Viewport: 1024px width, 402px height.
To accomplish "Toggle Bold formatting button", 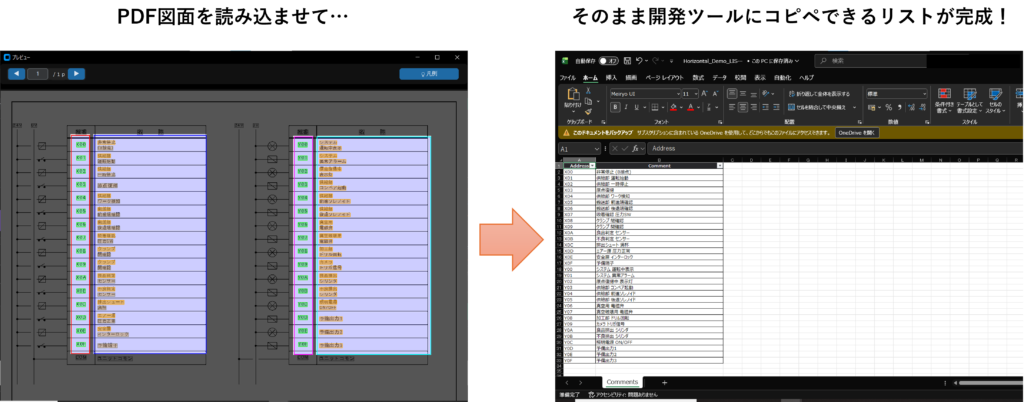I will click(x=614, y=107).
